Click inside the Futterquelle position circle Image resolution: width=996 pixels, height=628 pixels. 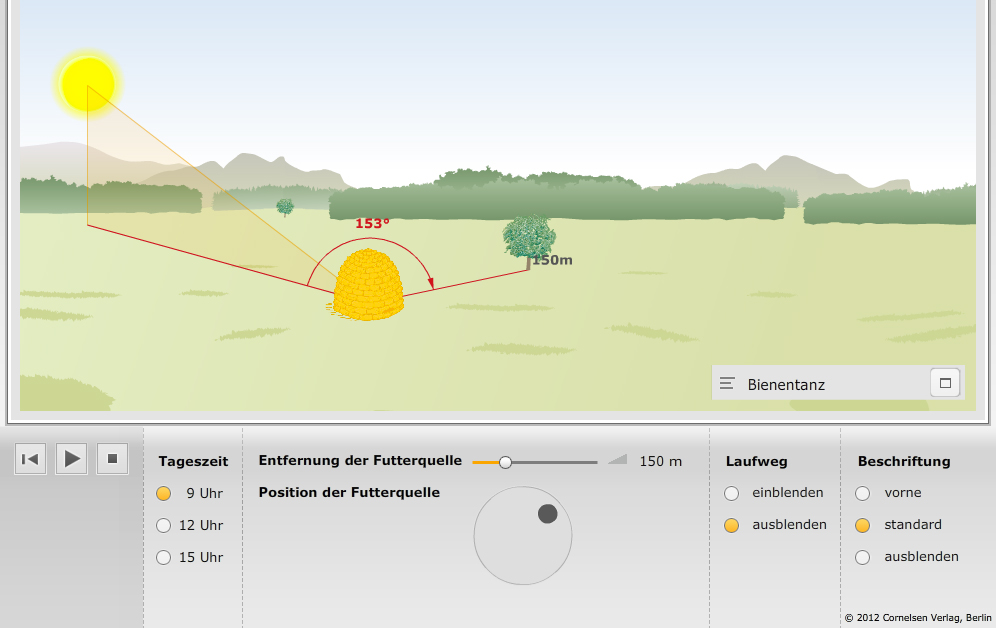(x=523, y=536)
